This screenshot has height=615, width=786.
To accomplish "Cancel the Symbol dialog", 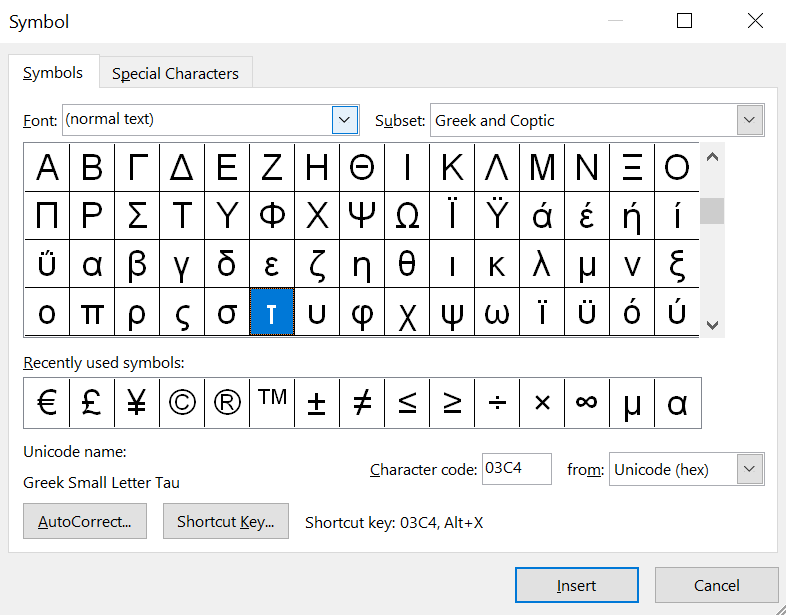I will 716,585.
